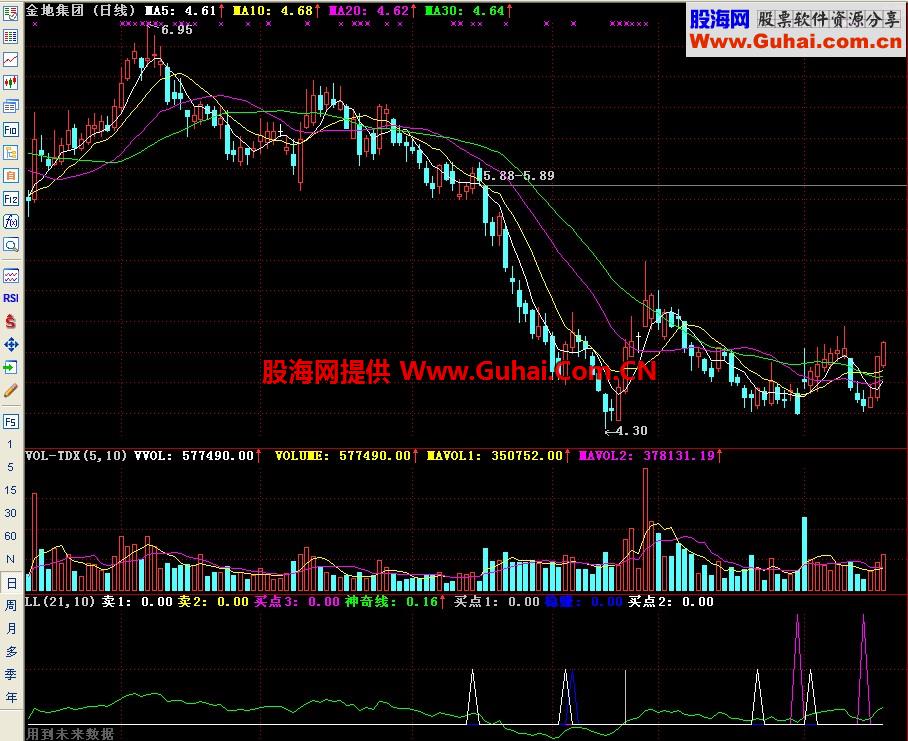Open the f(x) formula manager icon
Screen dimensions: 908x741
coord(10,222)
